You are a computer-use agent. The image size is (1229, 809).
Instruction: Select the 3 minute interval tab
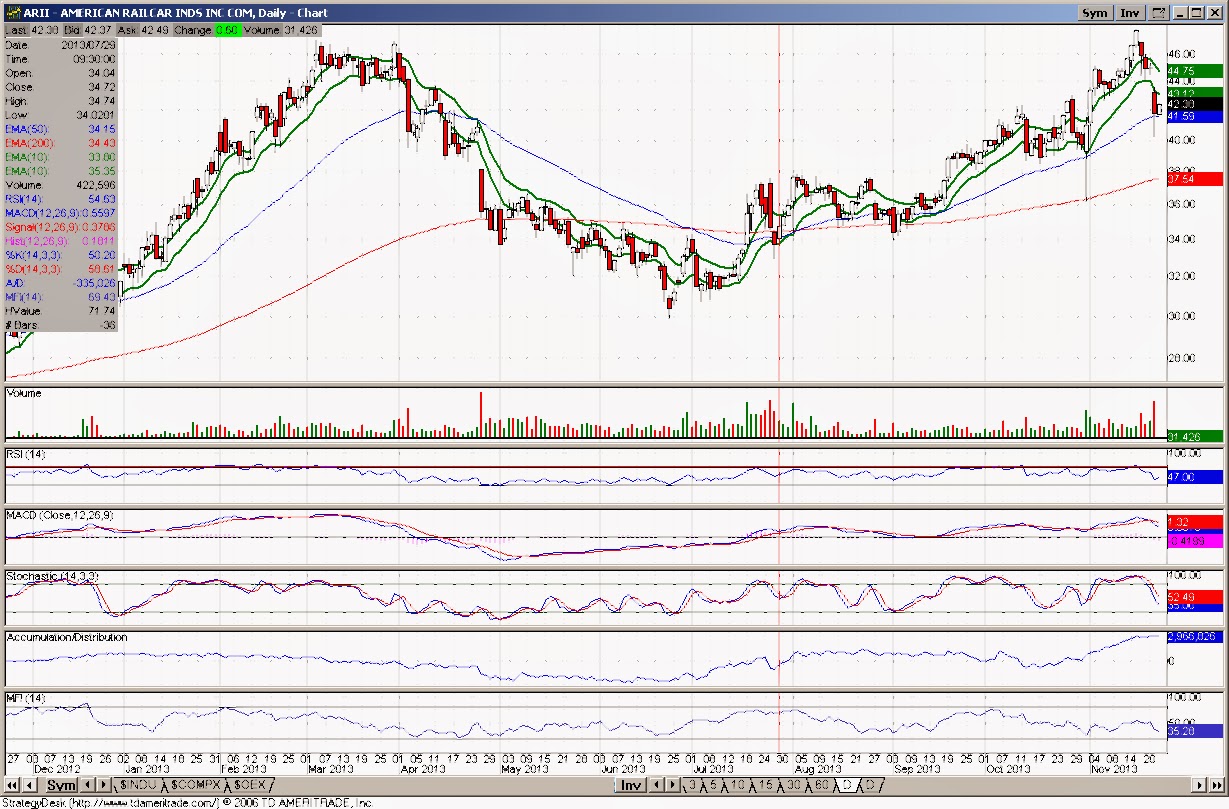pyautogui.click(x=691, y=785)
